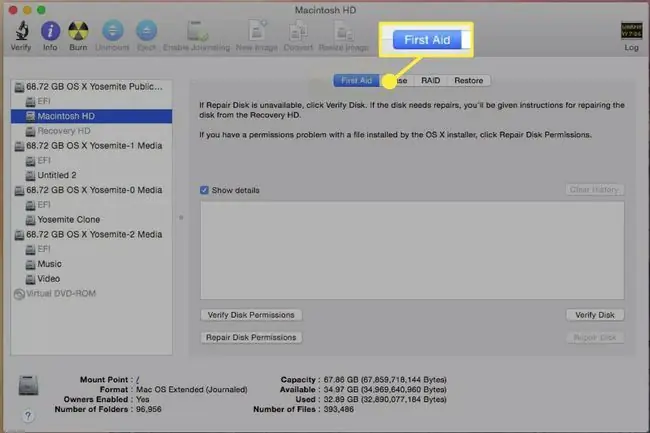The height and width of the screenshot is (433, 650).
Task: Switch to the RAID tab
Action: click(x=430, y=80)
